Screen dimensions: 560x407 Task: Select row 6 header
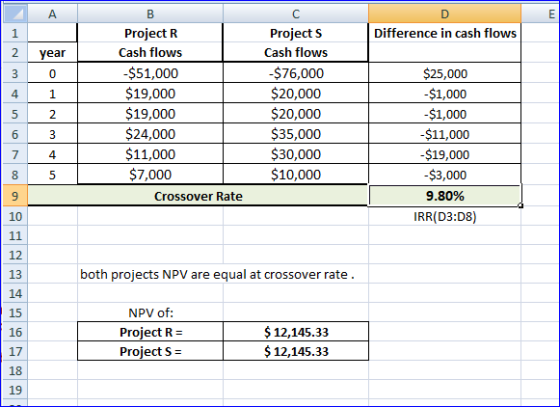point(15,134)
